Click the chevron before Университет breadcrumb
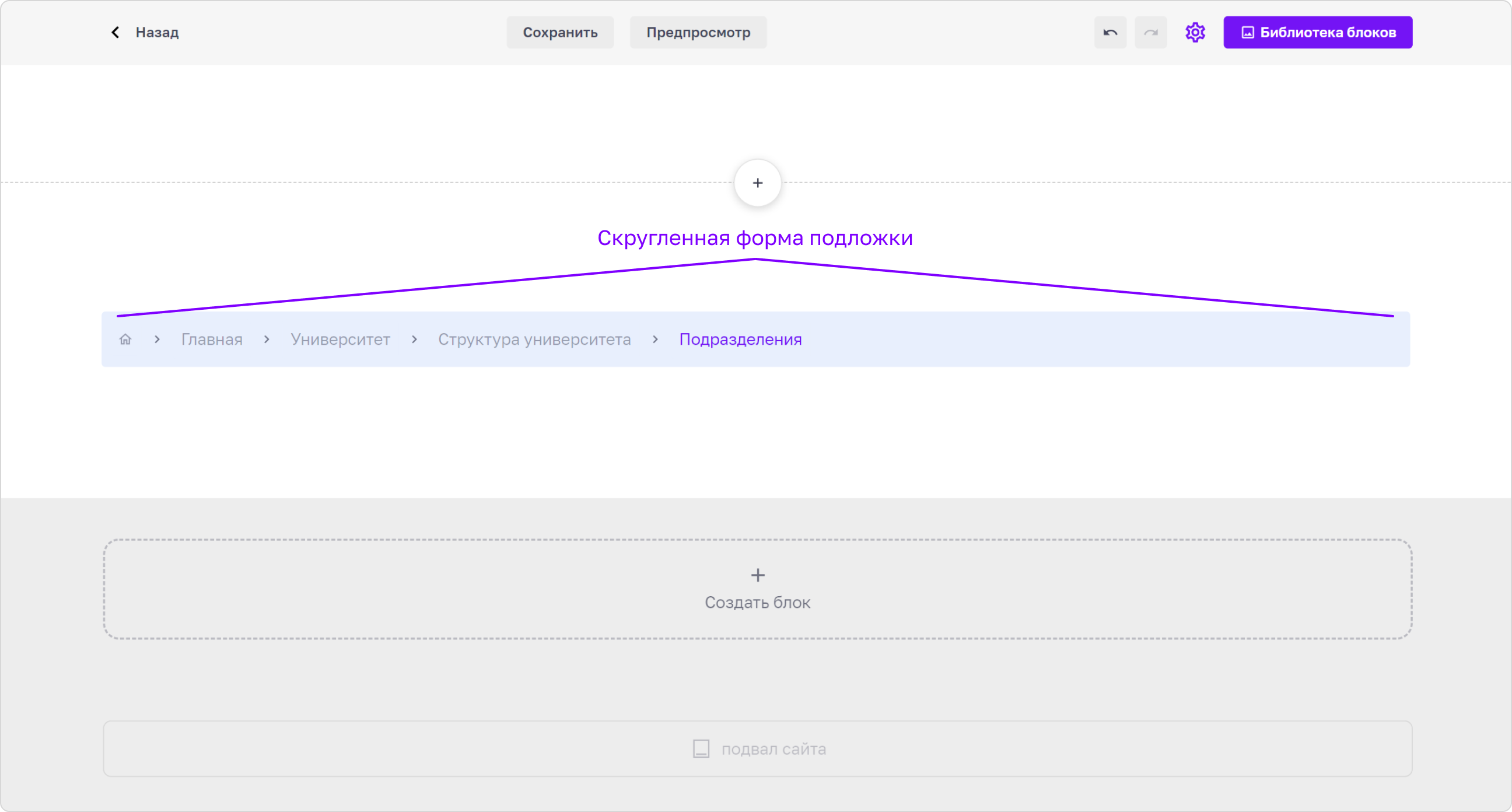Viewport: 1512px width, 812px height. (267, 339)
